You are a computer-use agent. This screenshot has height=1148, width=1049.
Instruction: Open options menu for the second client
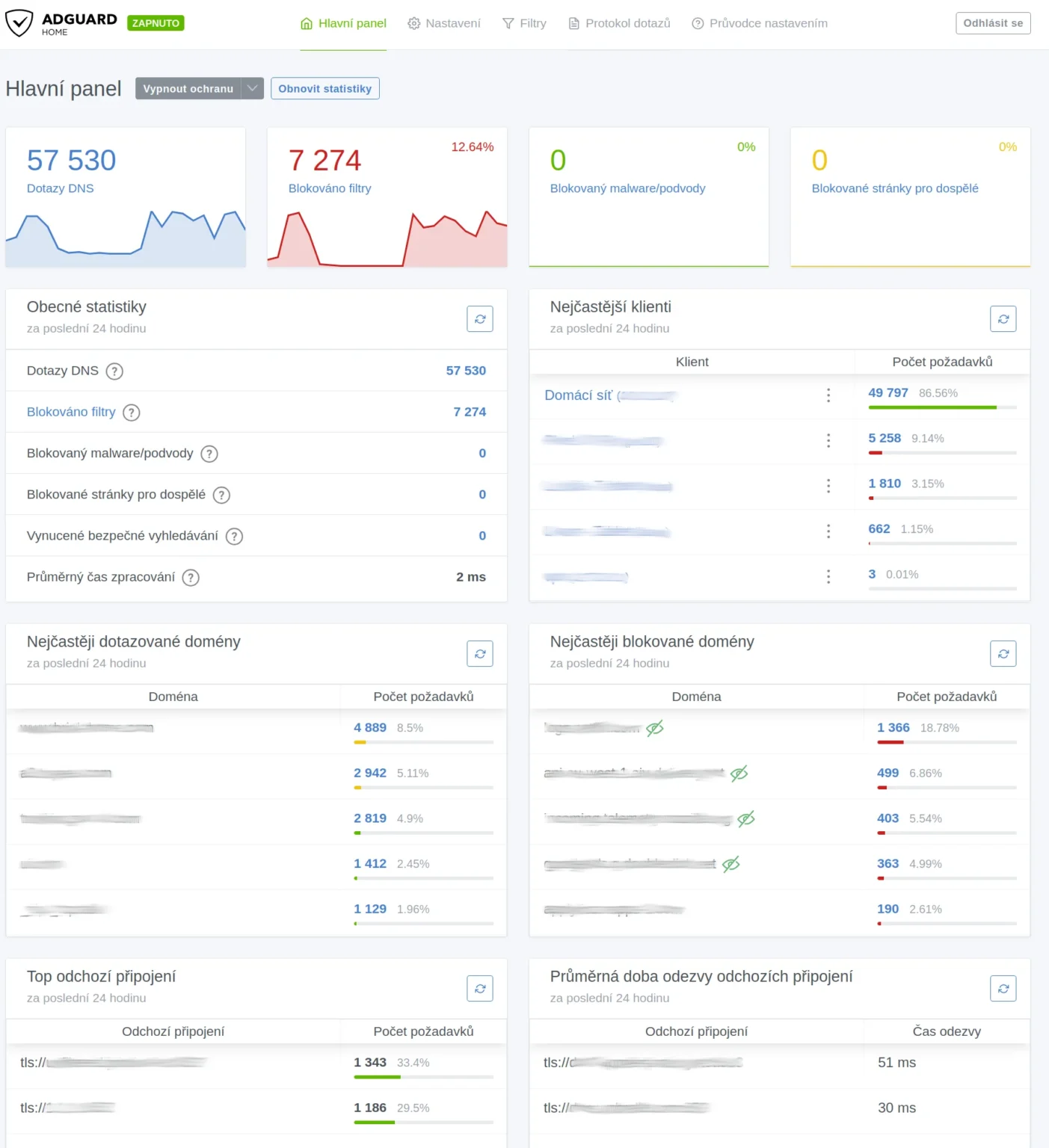point(828,441)
